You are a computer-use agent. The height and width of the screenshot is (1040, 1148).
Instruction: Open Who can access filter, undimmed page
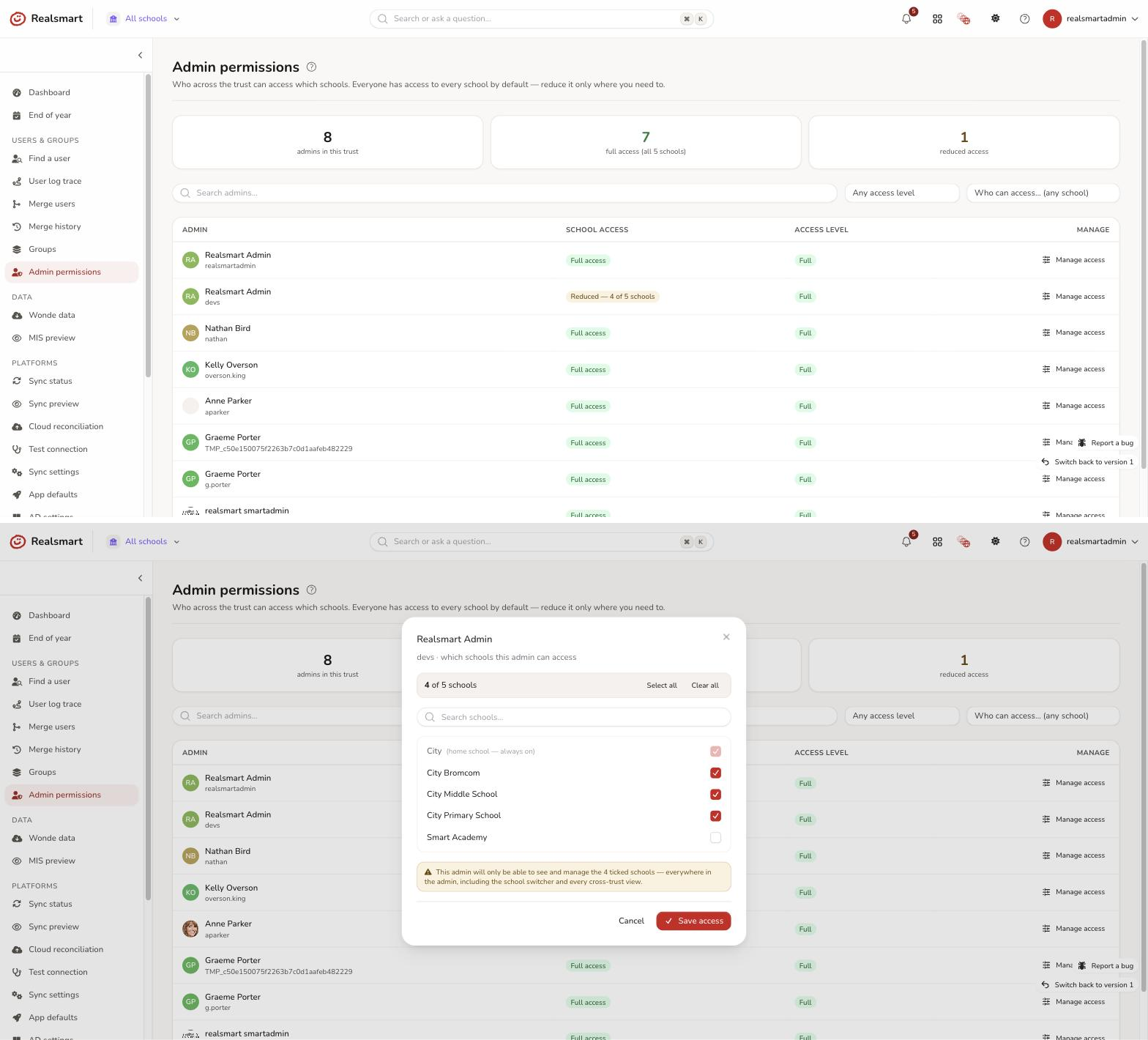click(1043, 193)
